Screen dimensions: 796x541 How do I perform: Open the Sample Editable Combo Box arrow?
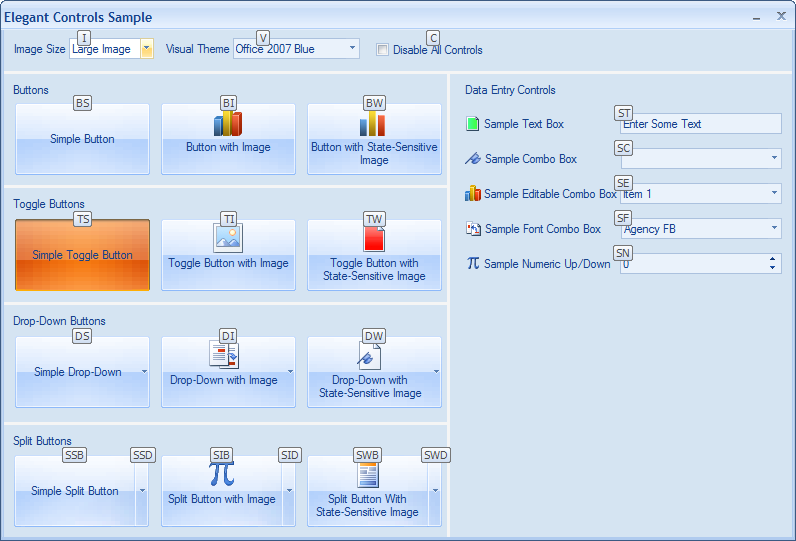pyautogui.click(x=774, y=193)
